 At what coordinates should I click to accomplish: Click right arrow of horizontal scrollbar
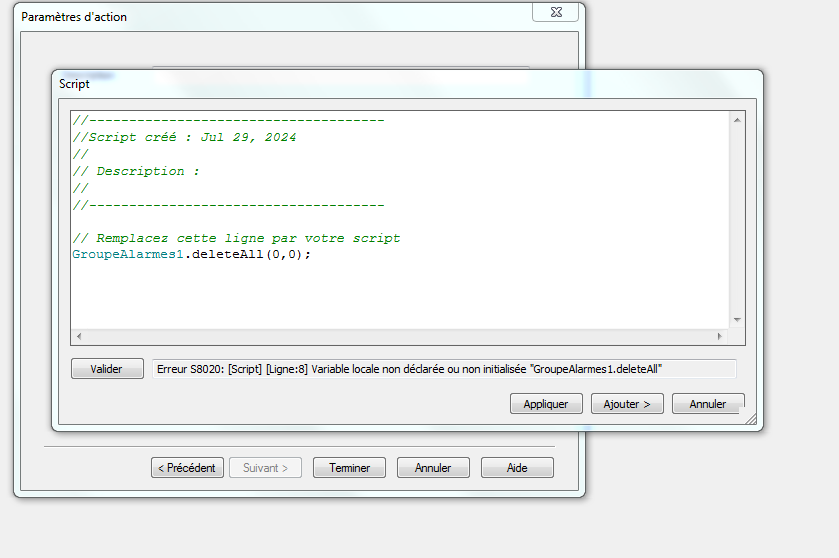point(719,337)
